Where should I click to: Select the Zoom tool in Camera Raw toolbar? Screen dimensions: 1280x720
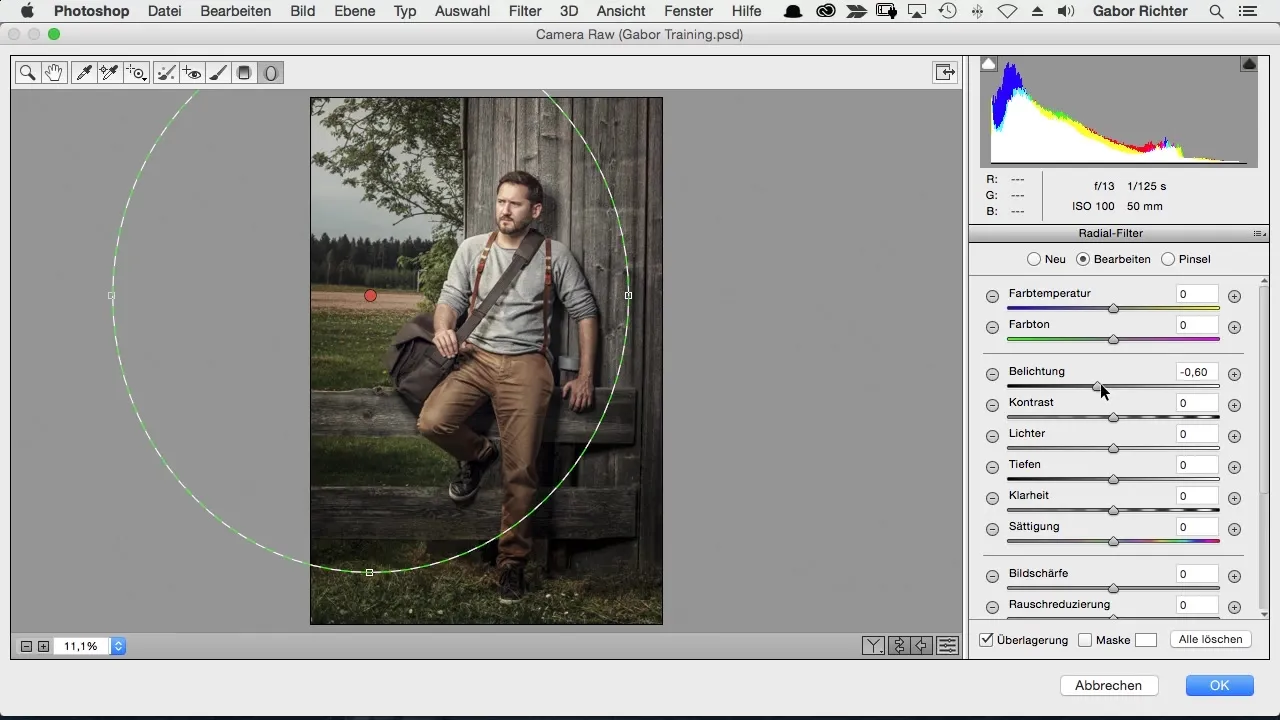28,73
